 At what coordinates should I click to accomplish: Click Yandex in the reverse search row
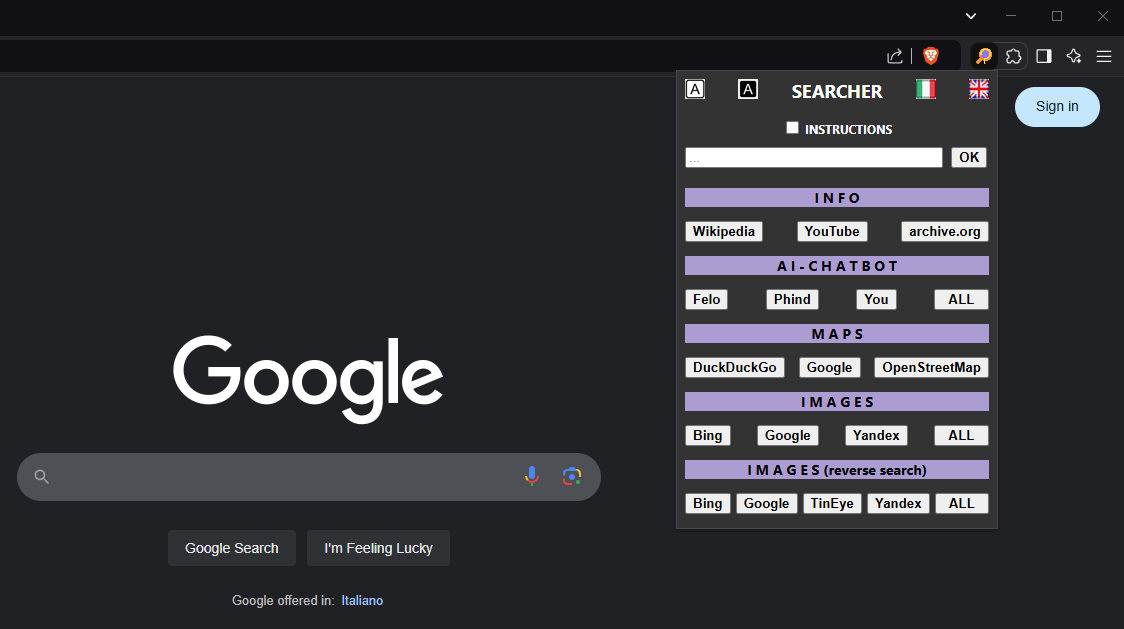(x=897, y=503)
